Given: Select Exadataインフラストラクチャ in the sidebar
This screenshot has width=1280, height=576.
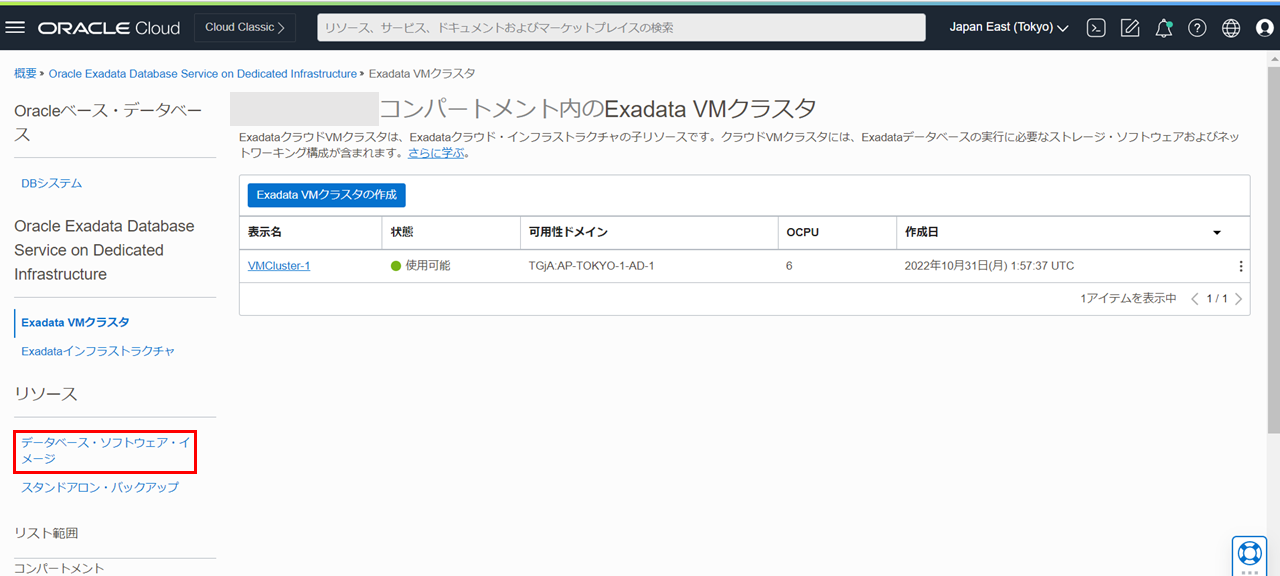Looking at the screenshot, I should point(98,351).
